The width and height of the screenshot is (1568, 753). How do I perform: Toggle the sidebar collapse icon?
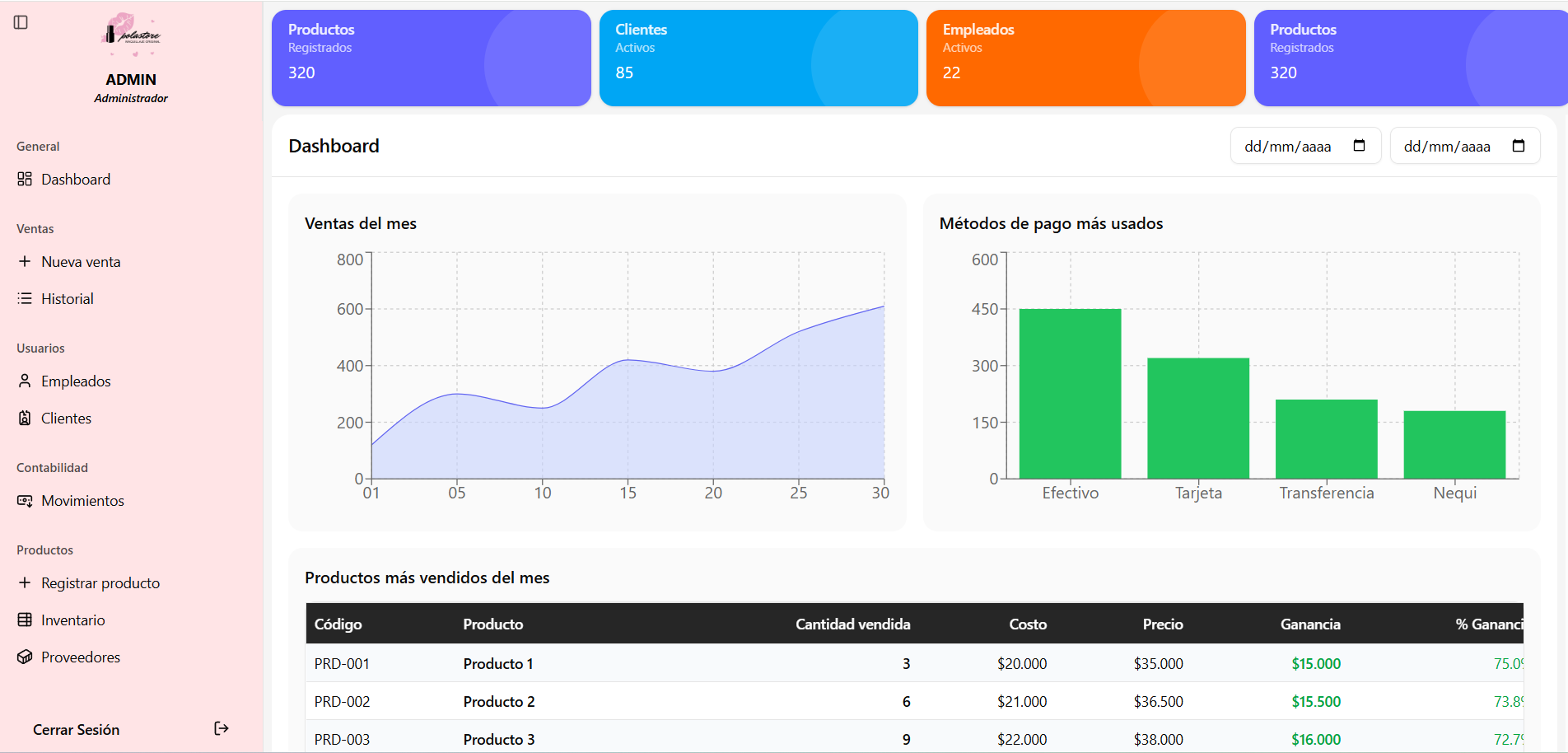point(21,22)
